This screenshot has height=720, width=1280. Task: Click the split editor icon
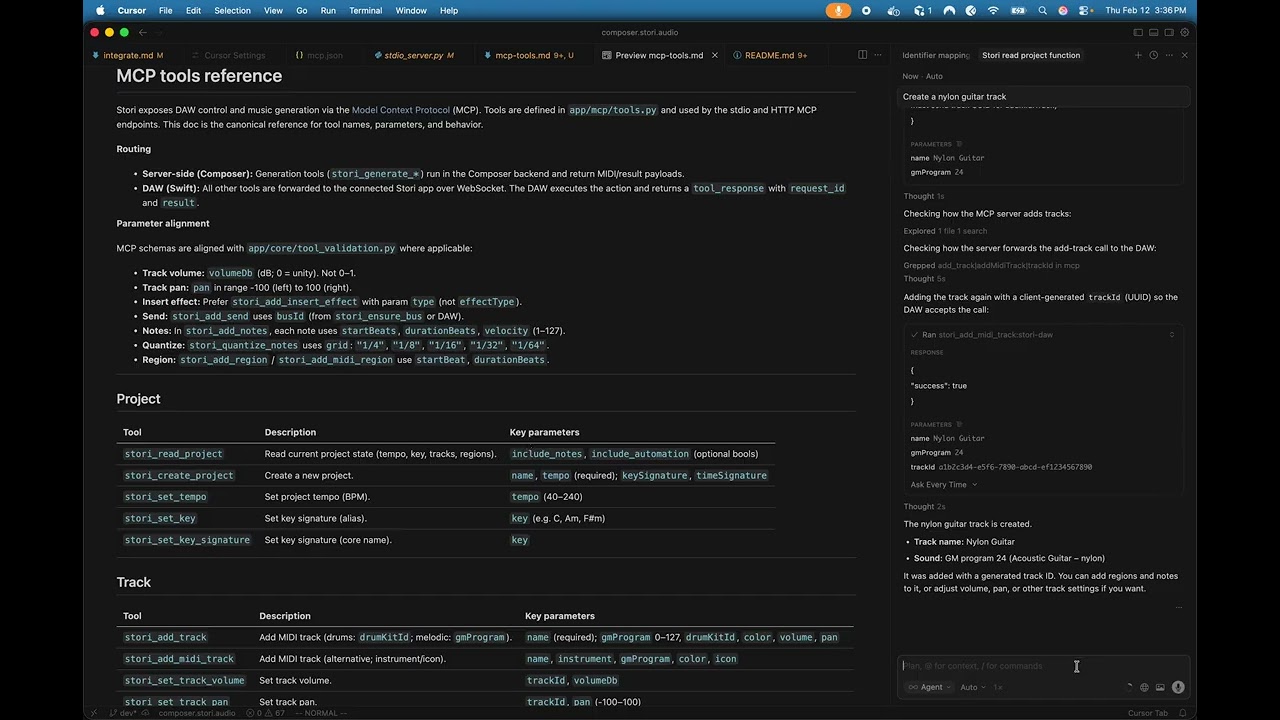pos(863,55)
